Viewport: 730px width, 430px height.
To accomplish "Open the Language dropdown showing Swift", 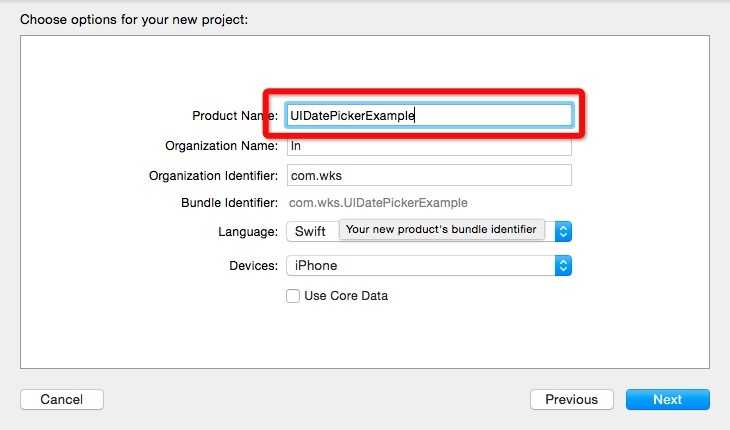I will [x=429, y=231].
